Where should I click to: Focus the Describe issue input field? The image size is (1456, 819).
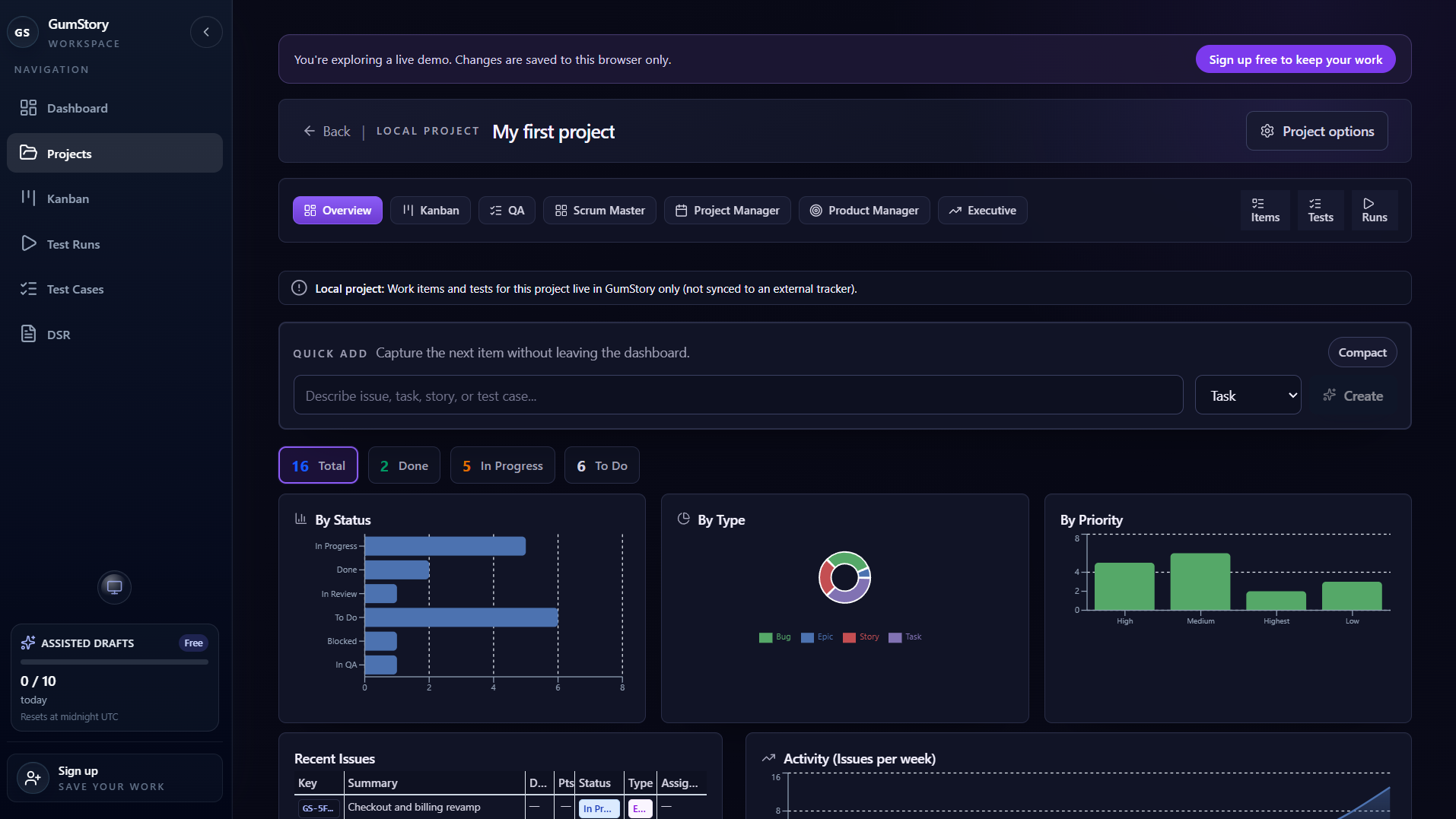(738, 395)
